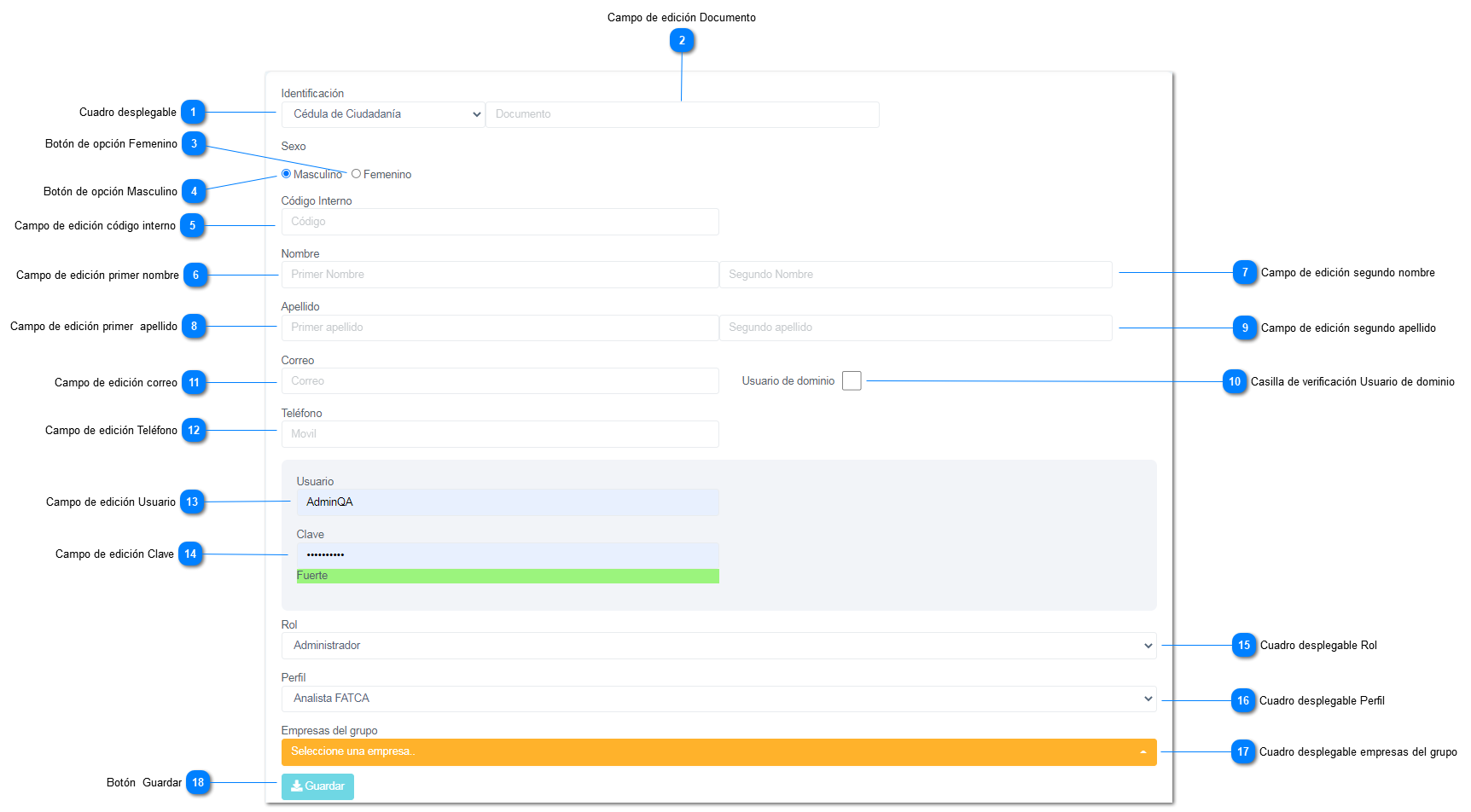Select the Femenino radio option
This screenshot has width=1471, height=812.
[x=357, y=174]
